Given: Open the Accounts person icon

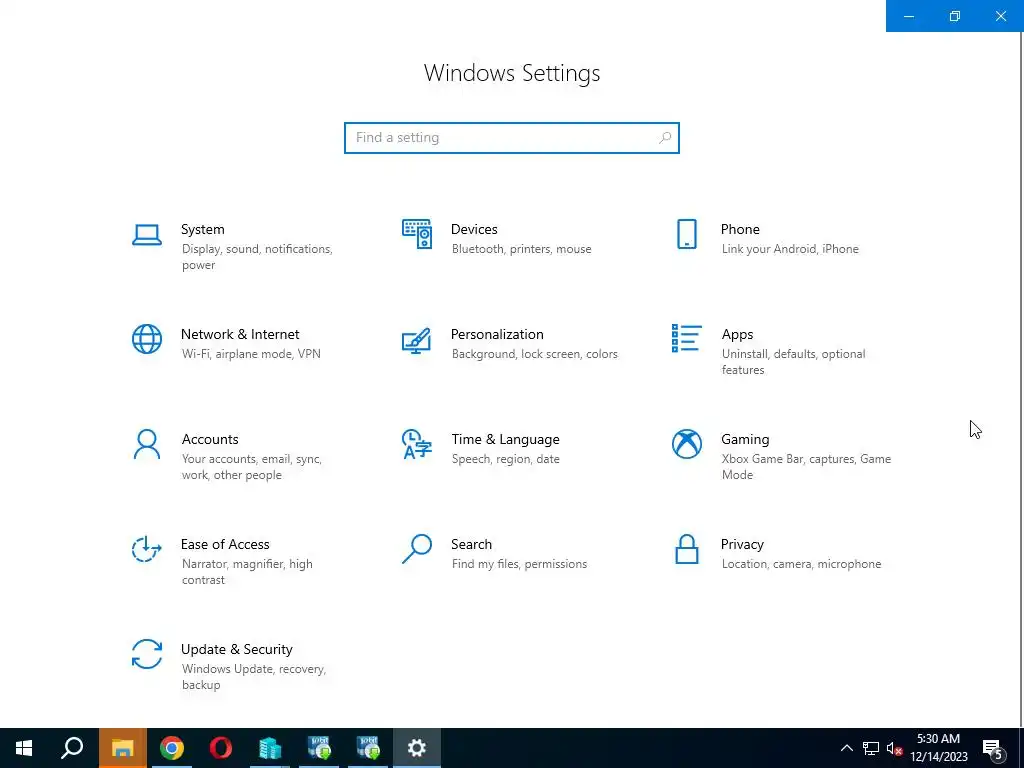Looking at the screenshot, I should (x=147, y=444).
